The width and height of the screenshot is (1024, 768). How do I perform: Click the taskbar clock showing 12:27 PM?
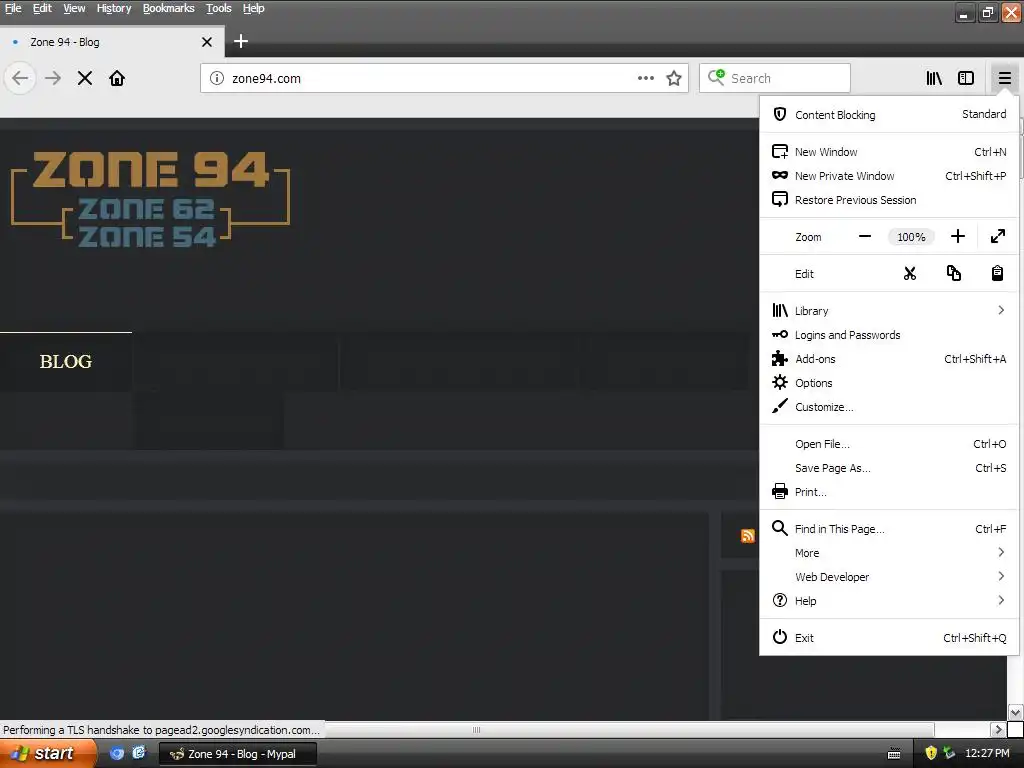(x=987, y=754)
